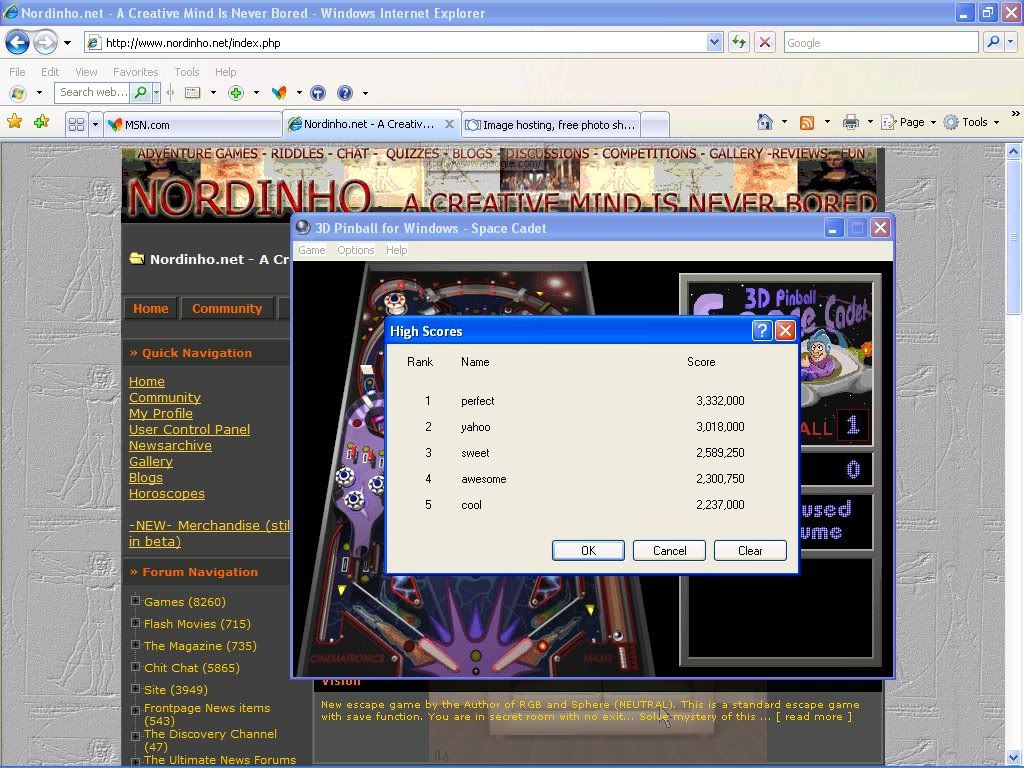1024x768 pixels.
Task: Open the address bar URL dropdown
Action: (714, 42)
